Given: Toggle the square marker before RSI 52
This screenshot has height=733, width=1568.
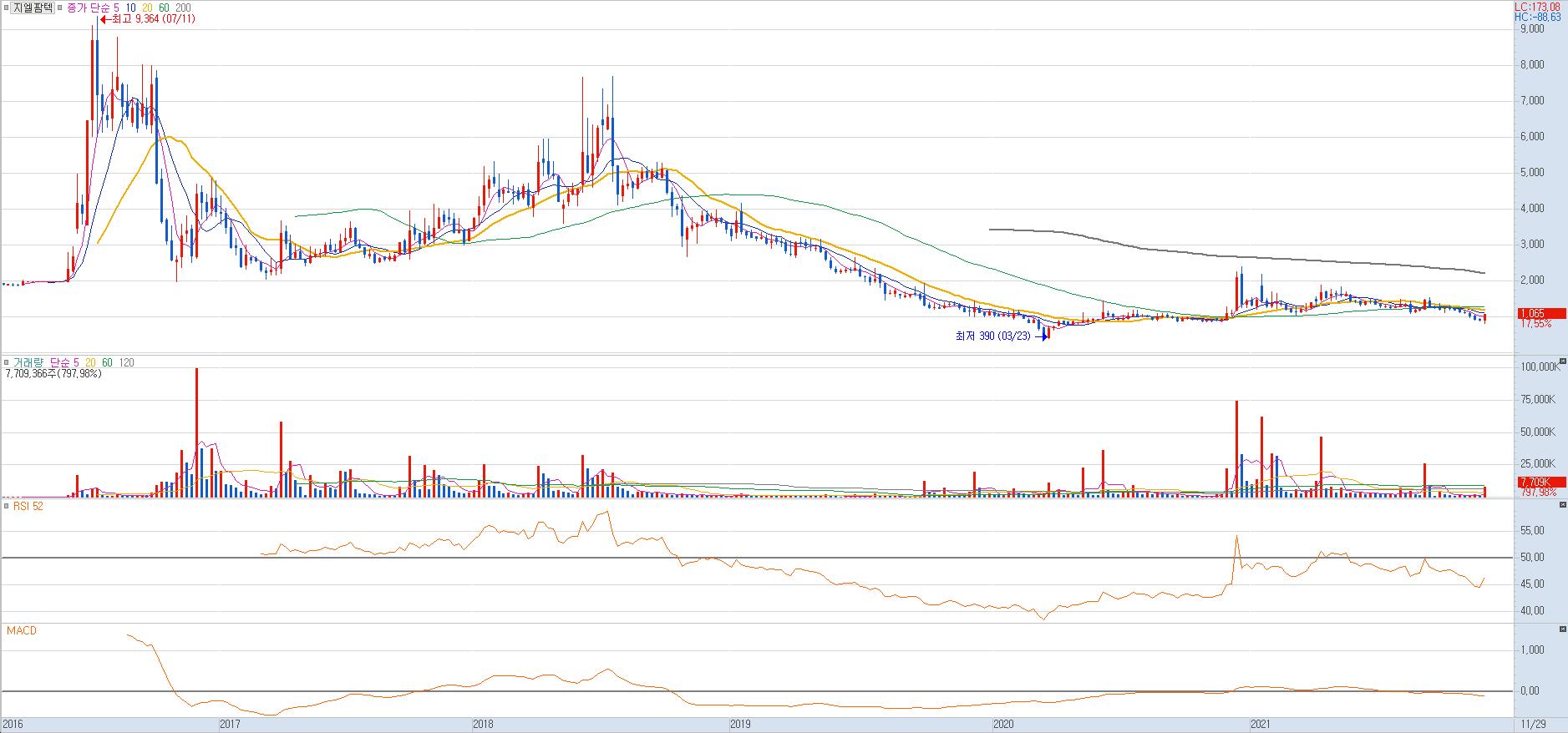Looking at the screenshot, I should coord(7,506).
